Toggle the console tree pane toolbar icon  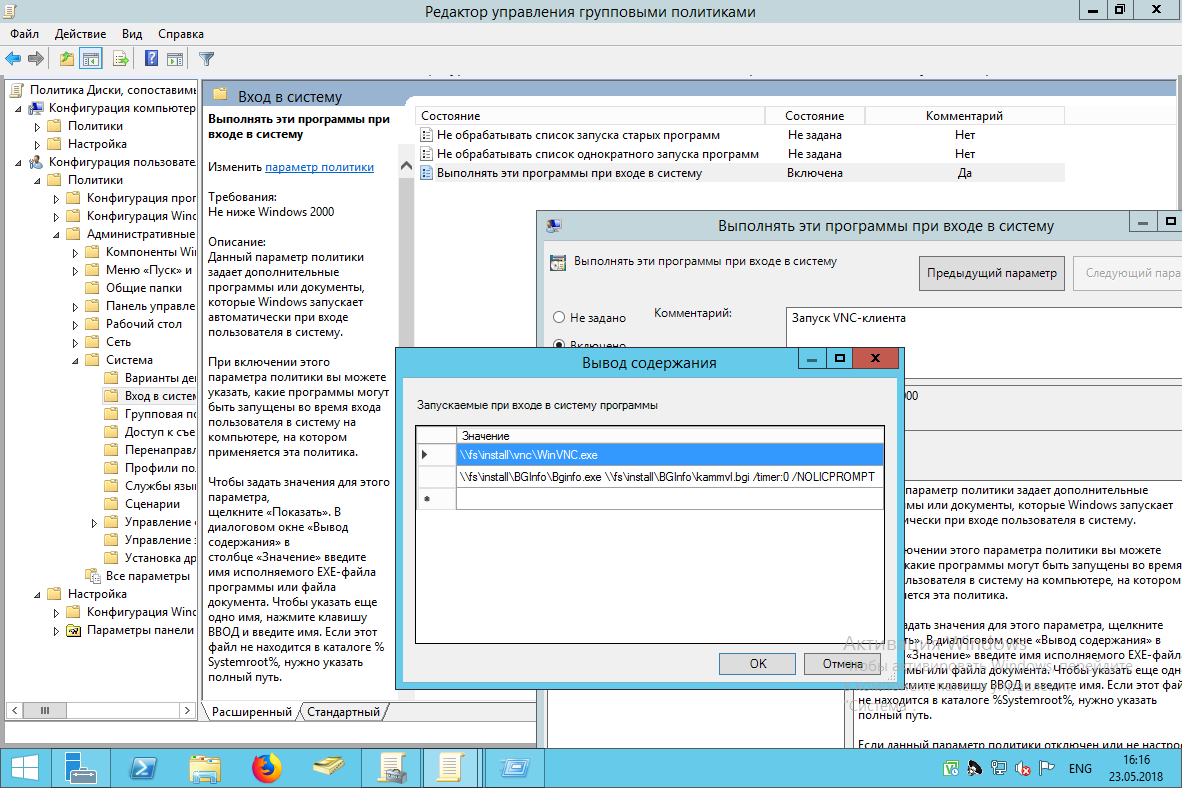[x=90, y=59]
